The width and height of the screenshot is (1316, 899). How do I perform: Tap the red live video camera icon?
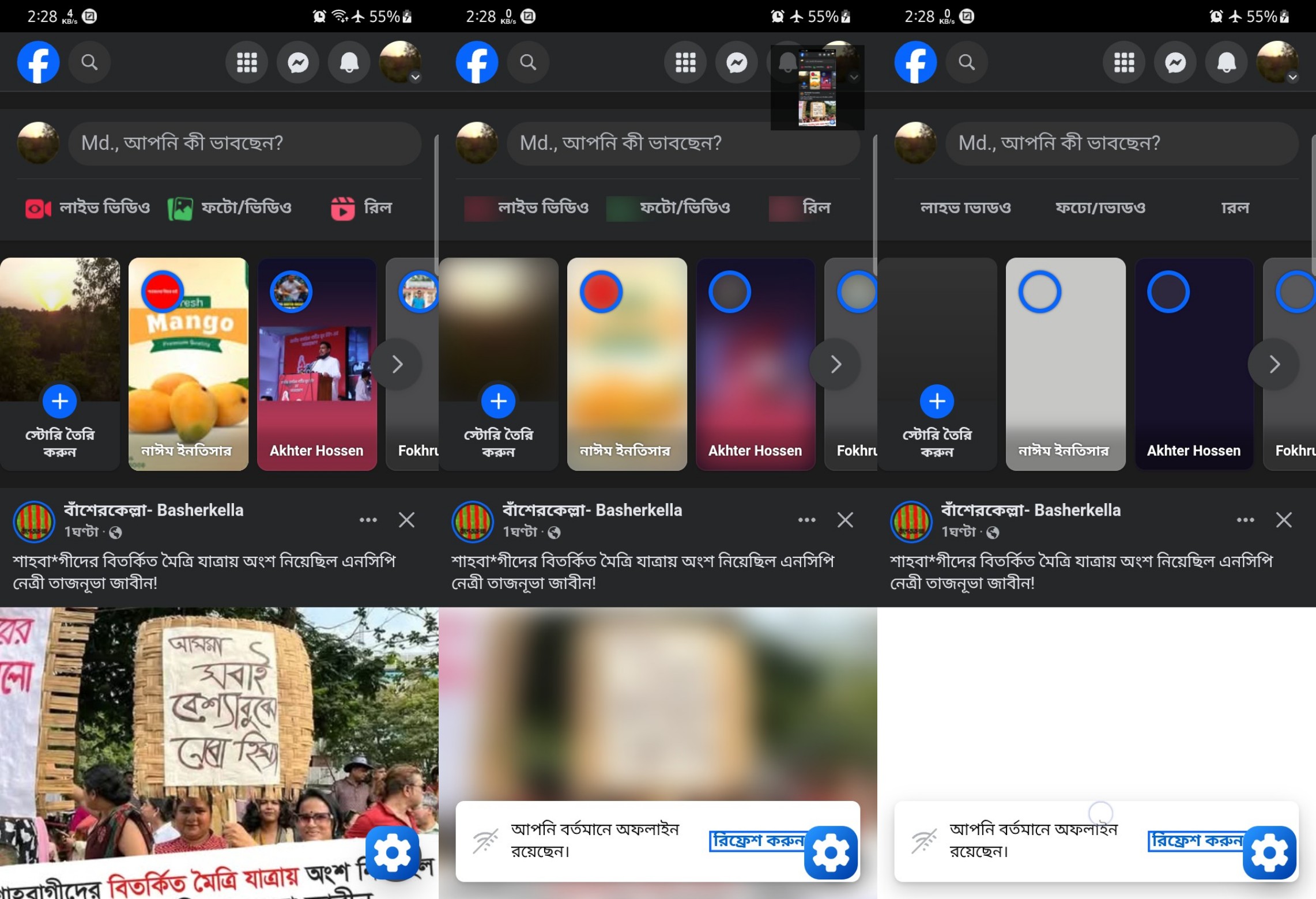38,208
